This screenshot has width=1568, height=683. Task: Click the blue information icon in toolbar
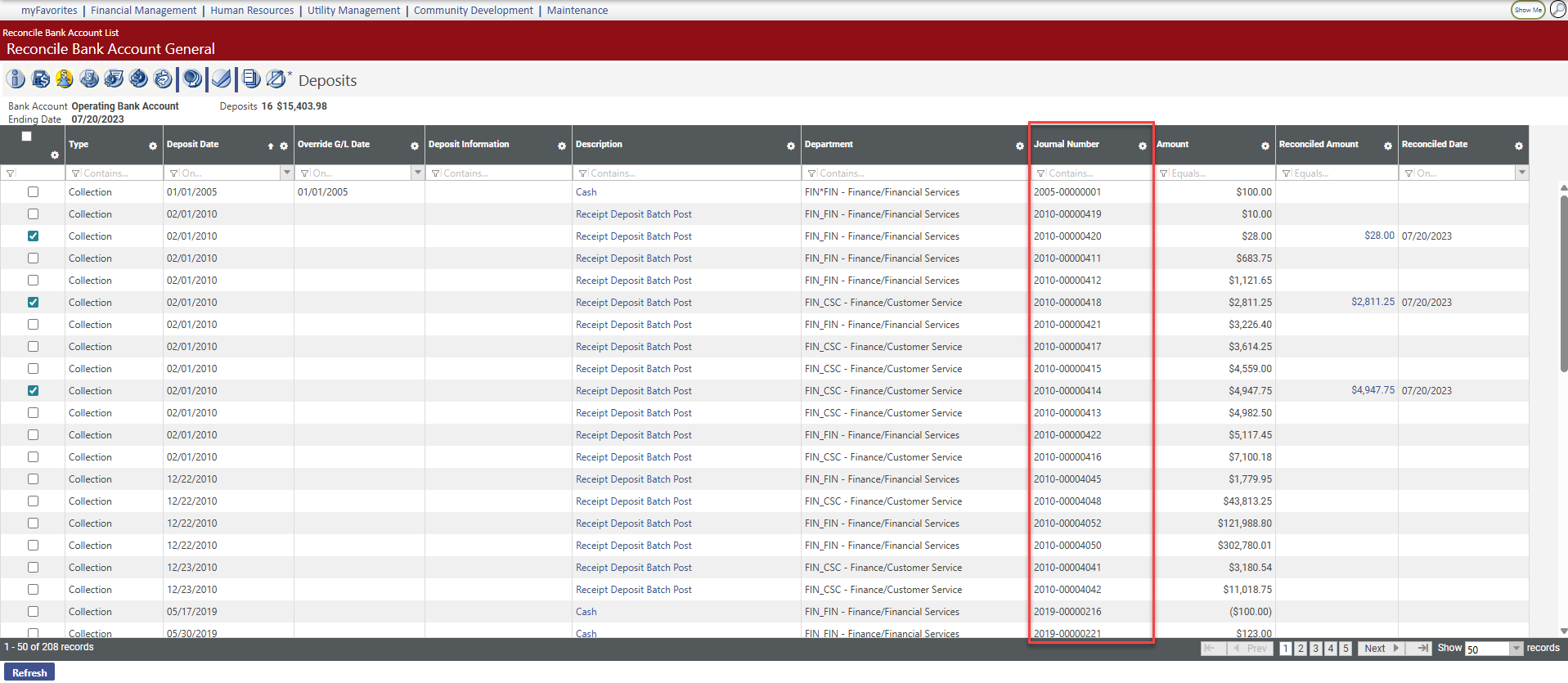(16, 79)
